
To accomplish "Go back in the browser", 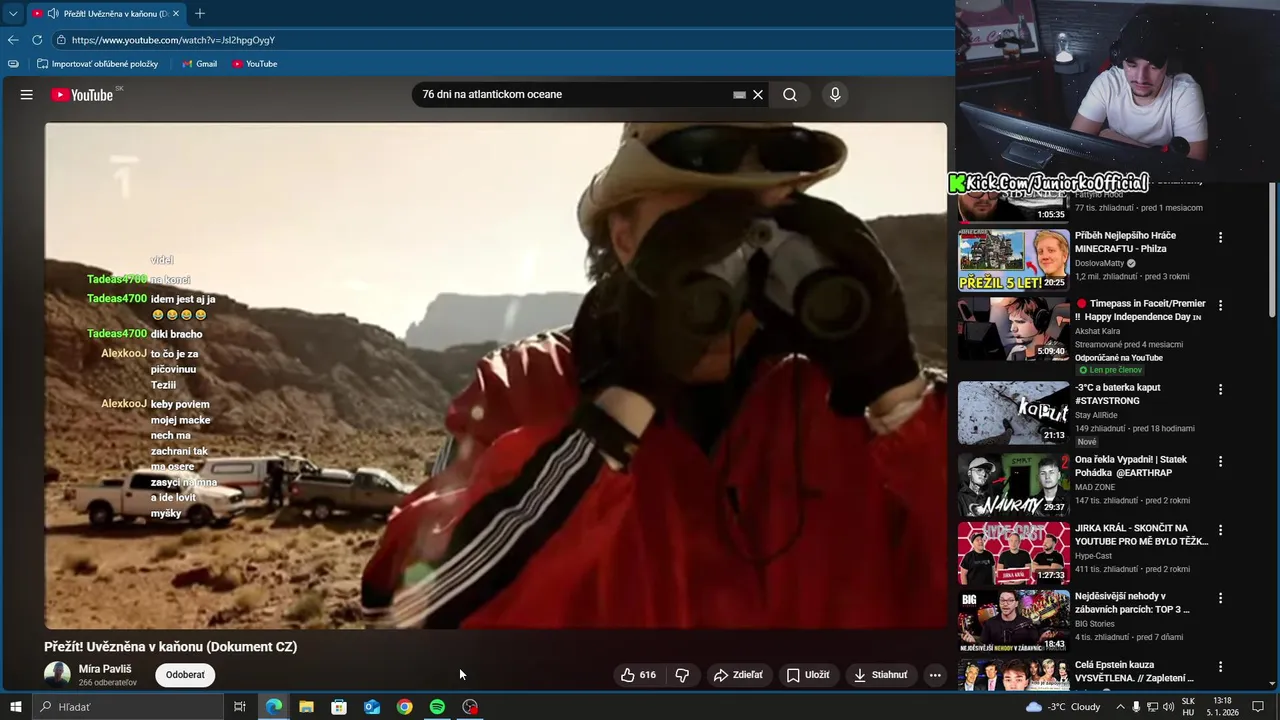I will tap(13, 40).
